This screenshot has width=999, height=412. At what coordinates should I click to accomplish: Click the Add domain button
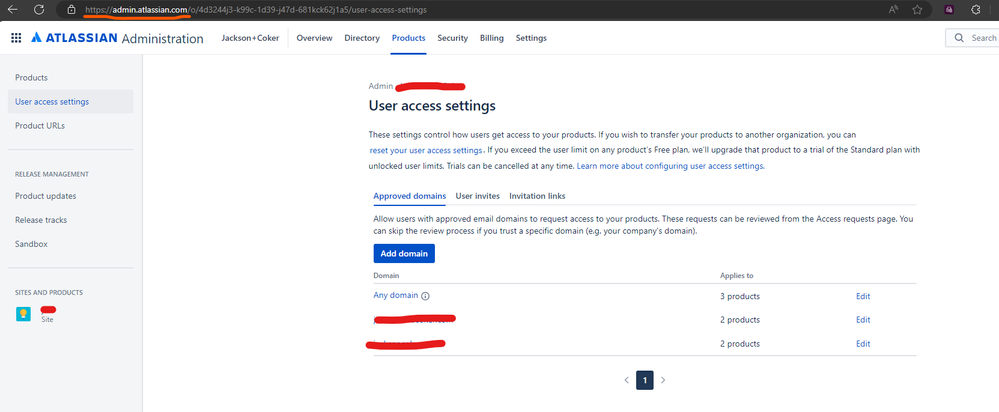click(x=404, y=253)
